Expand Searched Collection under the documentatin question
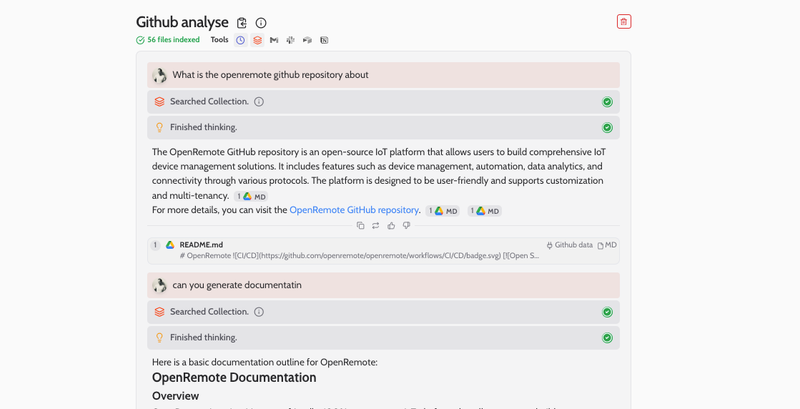This screenshot has width=800, height=409. (384, 312)
